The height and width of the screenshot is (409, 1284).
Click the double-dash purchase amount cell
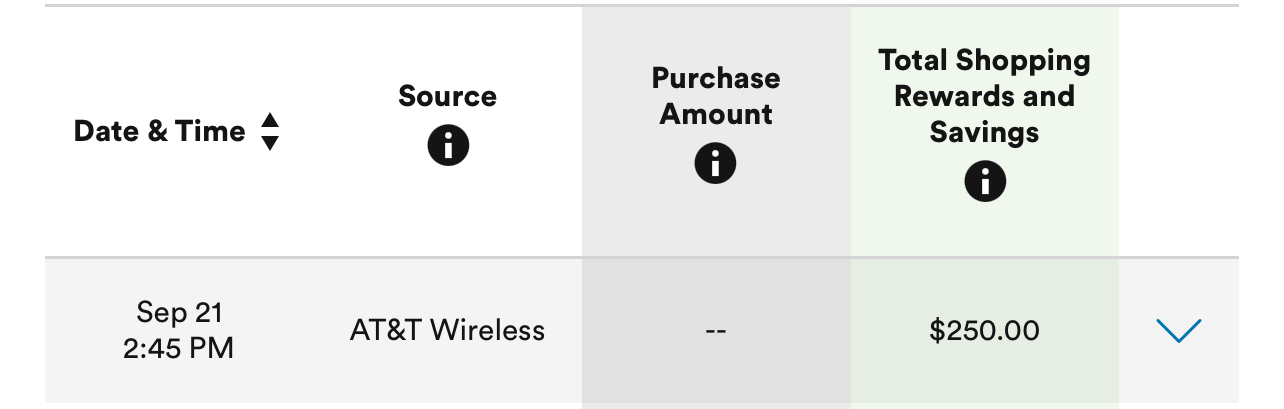pos(715,330)
